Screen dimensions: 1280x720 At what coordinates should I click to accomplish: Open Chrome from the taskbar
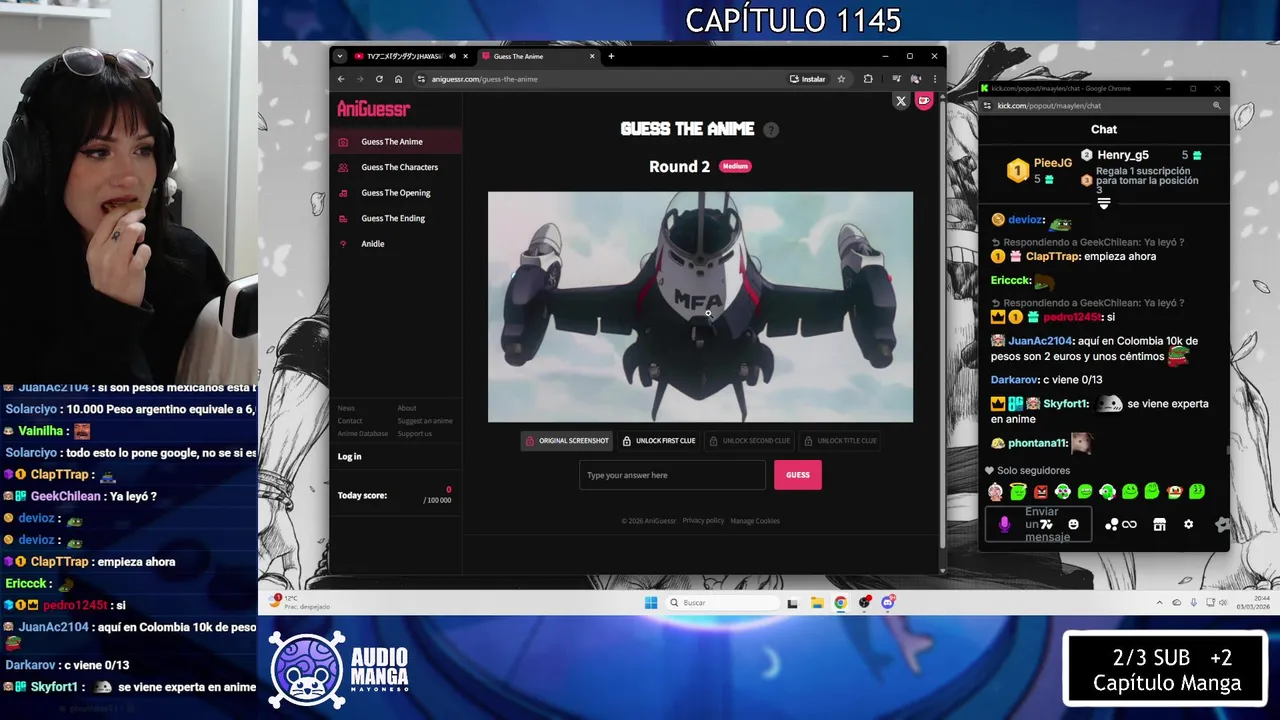[840, 603]
